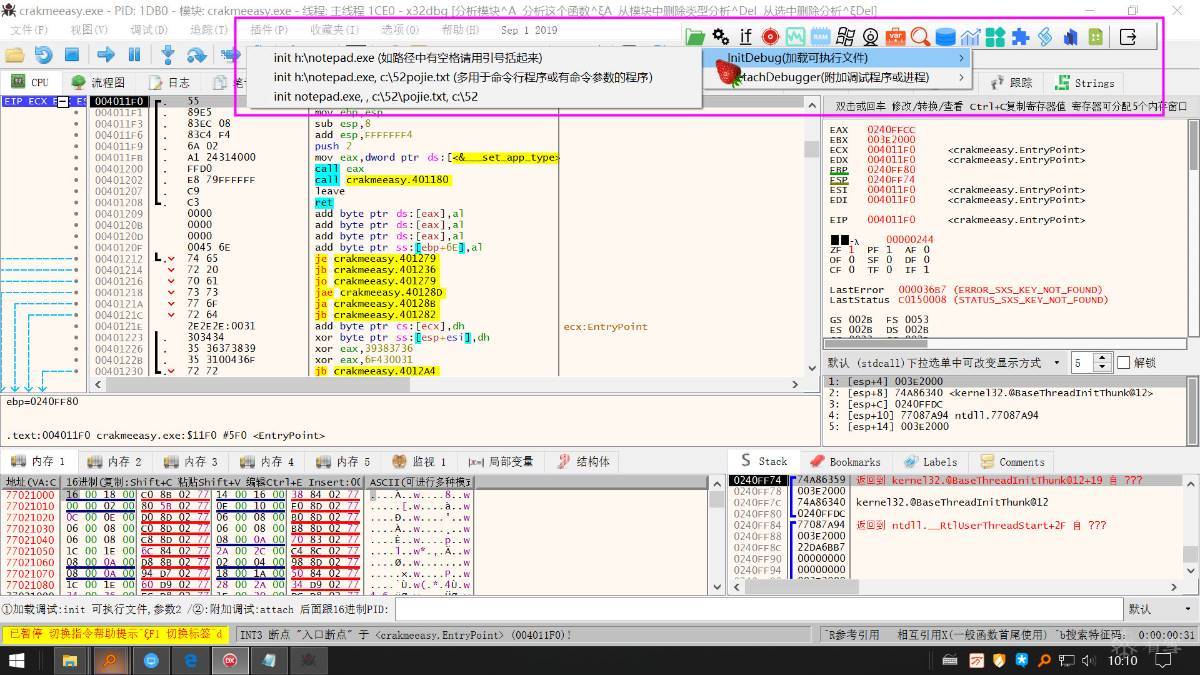Open File Explorer from the taskbar
Image resolution: width=1200 pixels, height=675 pixels.
[x=70, y=660]
